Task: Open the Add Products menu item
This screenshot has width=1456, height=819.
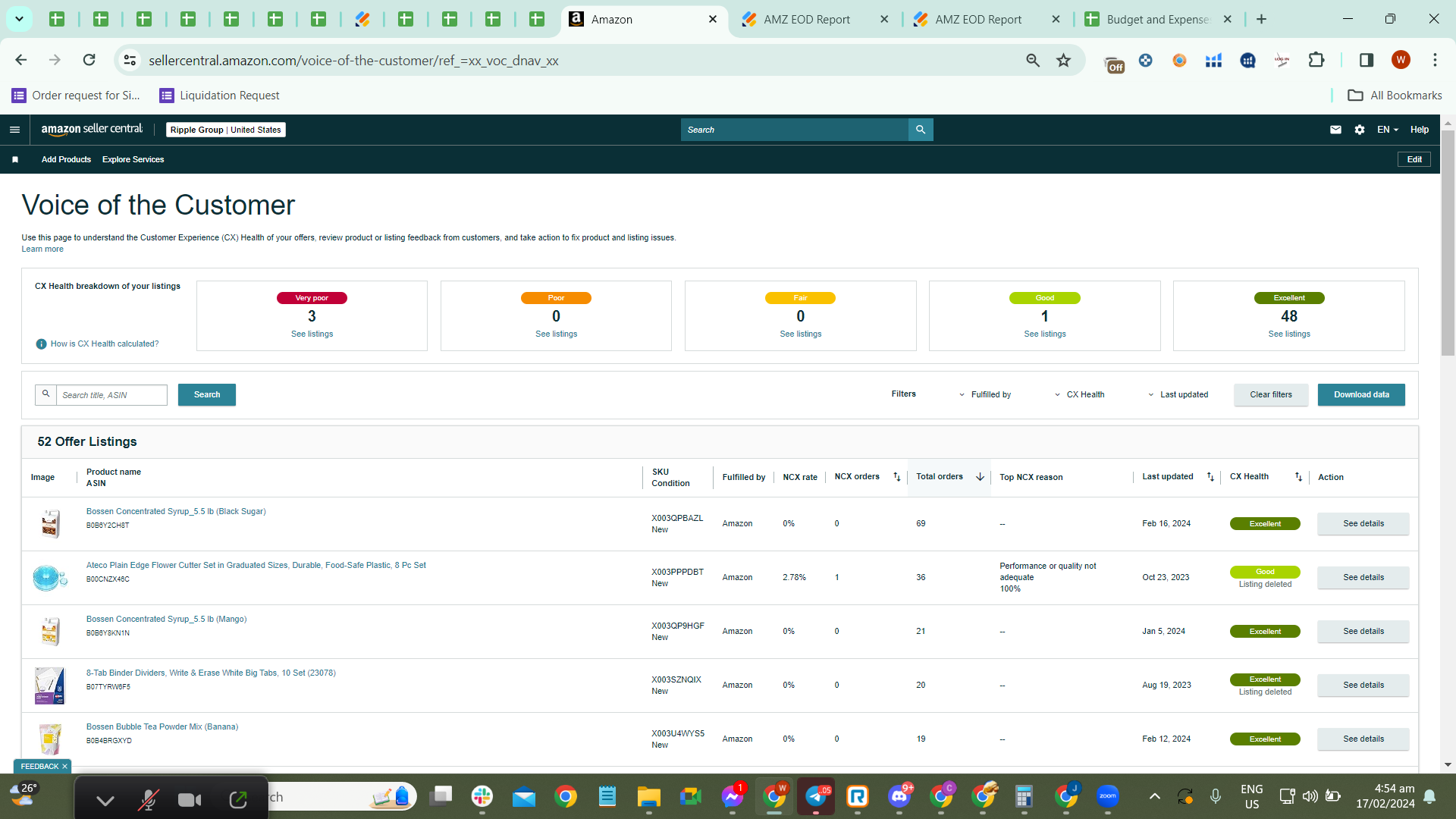Action: [x=66, y=159]
